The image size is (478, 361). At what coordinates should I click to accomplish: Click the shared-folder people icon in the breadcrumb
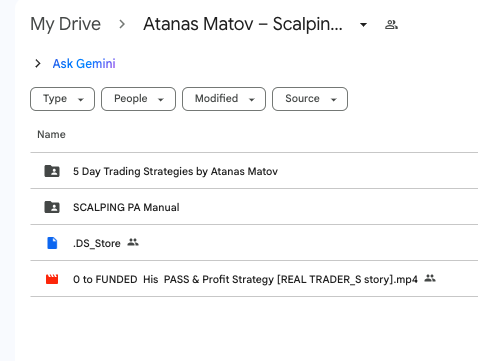coord(391,25)
